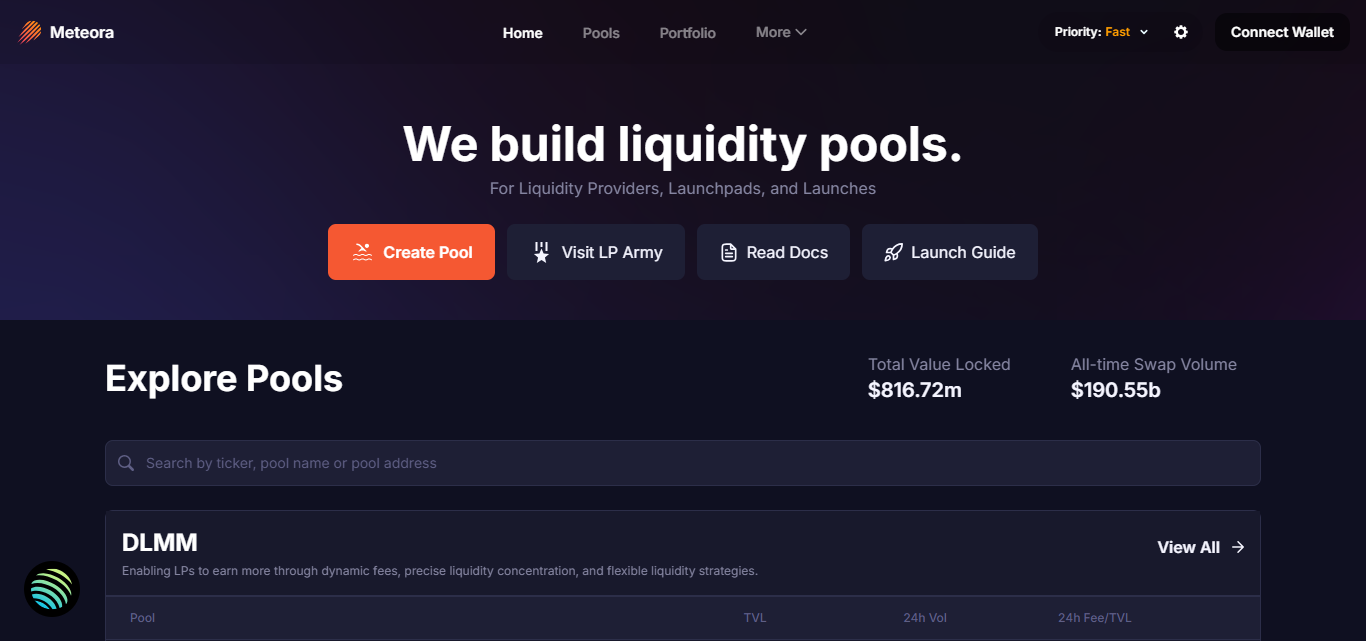Focus the pool search input field
Image resolution: width=1366 pixels, height=641 pixels.
[683, 463]
